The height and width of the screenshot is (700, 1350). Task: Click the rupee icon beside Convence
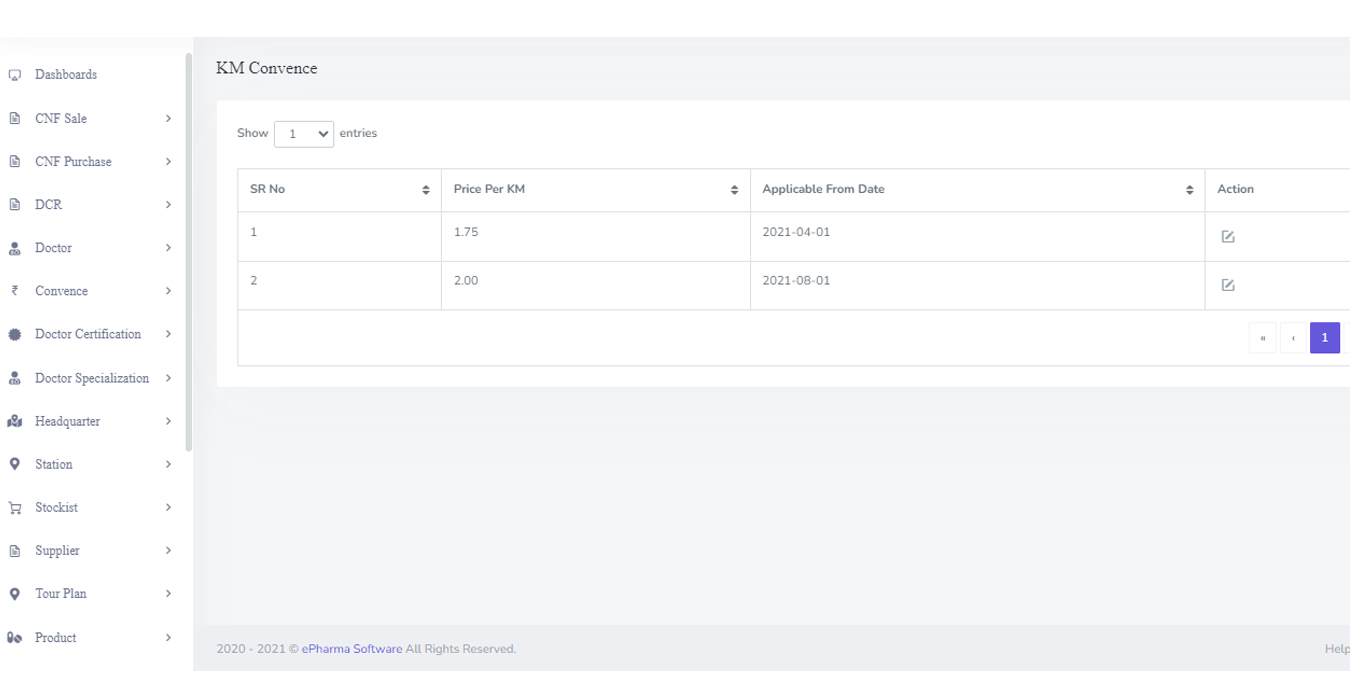coord(15,291)
